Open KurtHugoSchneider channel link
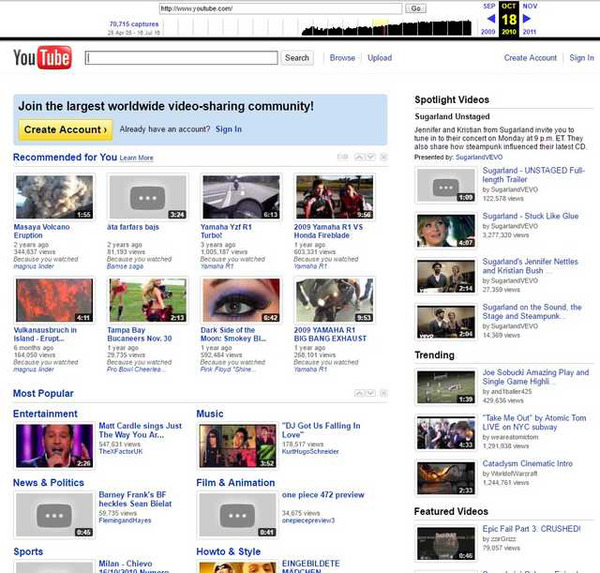Screen dimensions: 600x573 [310, 452]
